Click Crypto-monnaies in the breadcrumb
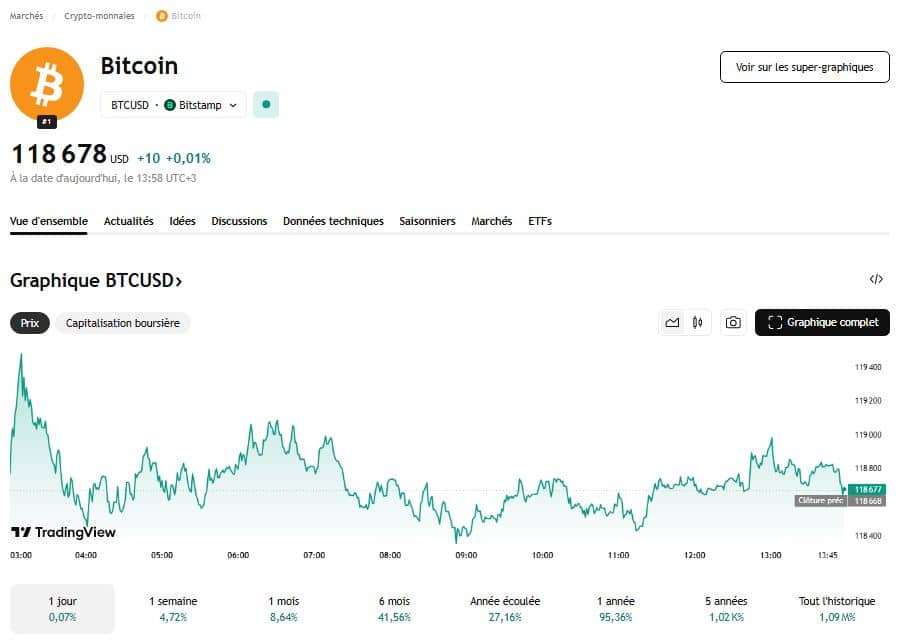Image resolution: width=898 pixels, height=643 pixels. (99, 16)
